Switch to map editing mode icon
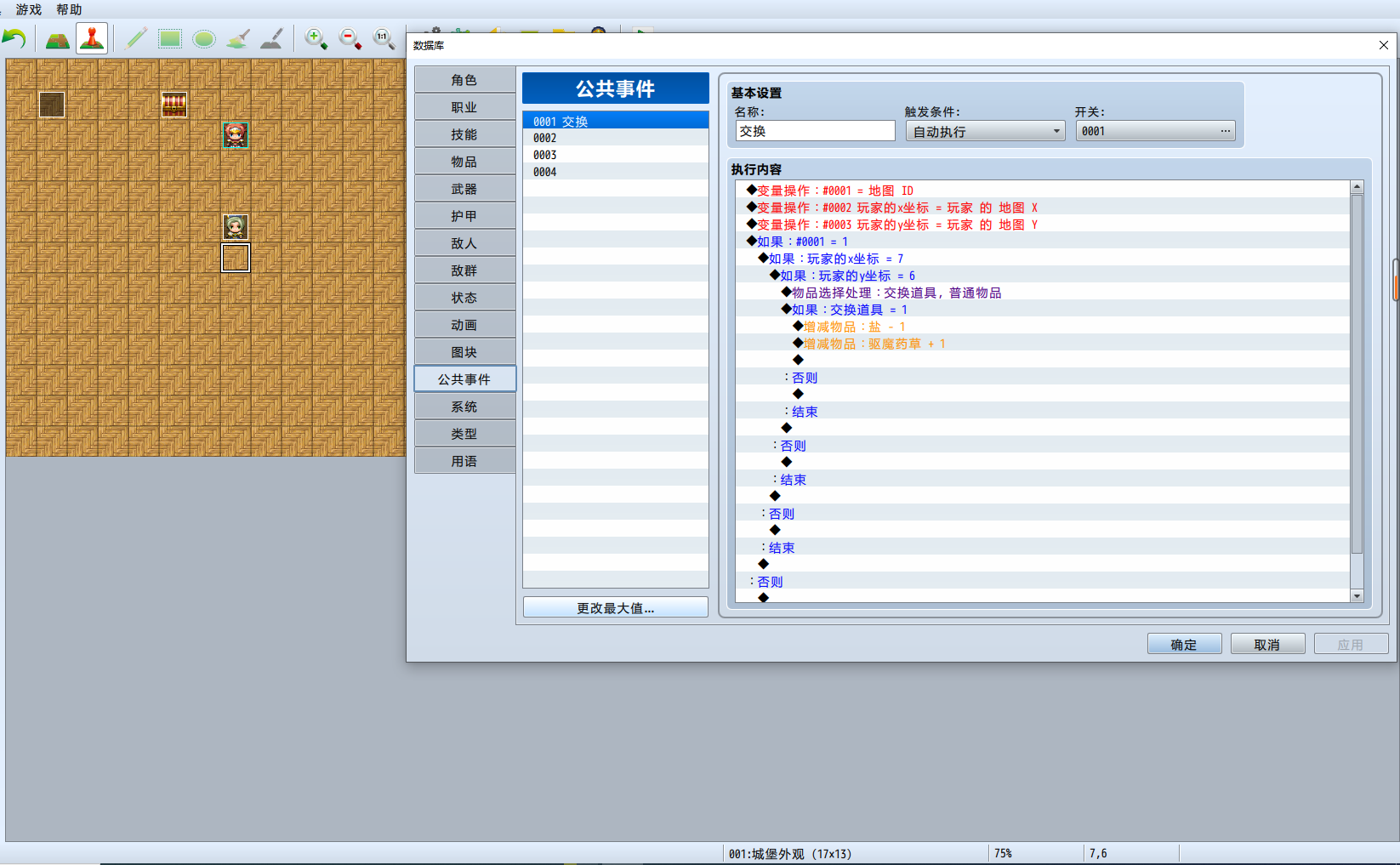Image resolution: width=1400 pixels, height=865 pixels. [57, 39]
